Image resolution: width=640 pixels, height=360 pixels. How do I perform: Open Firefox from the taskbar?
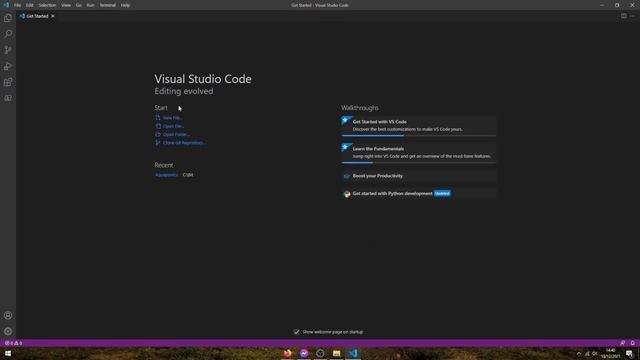pyautogui.click(x=287, y=353)
